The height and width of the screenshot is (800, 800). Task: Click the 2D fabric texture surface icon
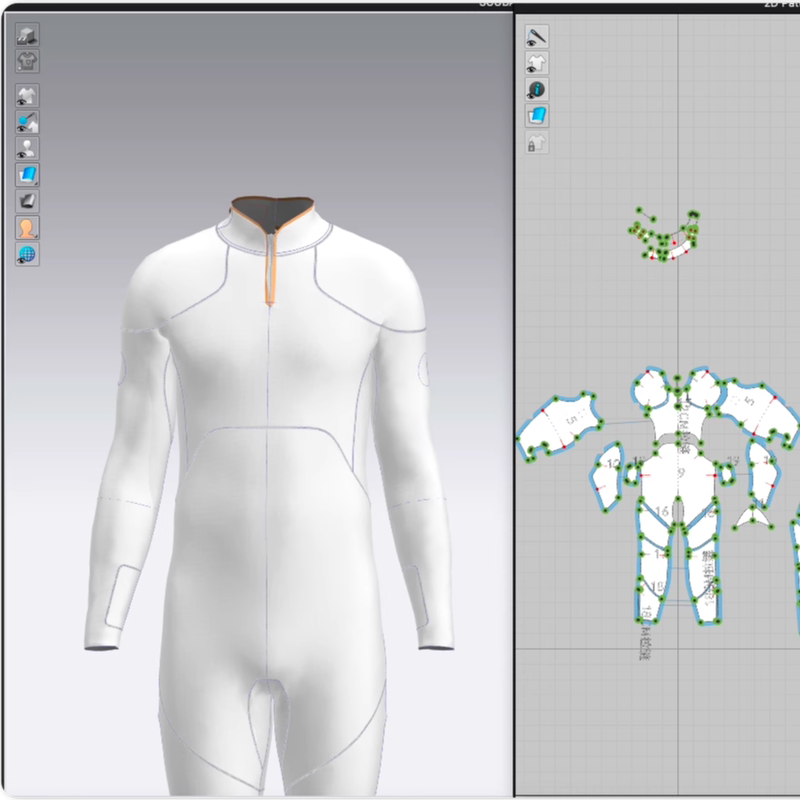tap(537, 116)
